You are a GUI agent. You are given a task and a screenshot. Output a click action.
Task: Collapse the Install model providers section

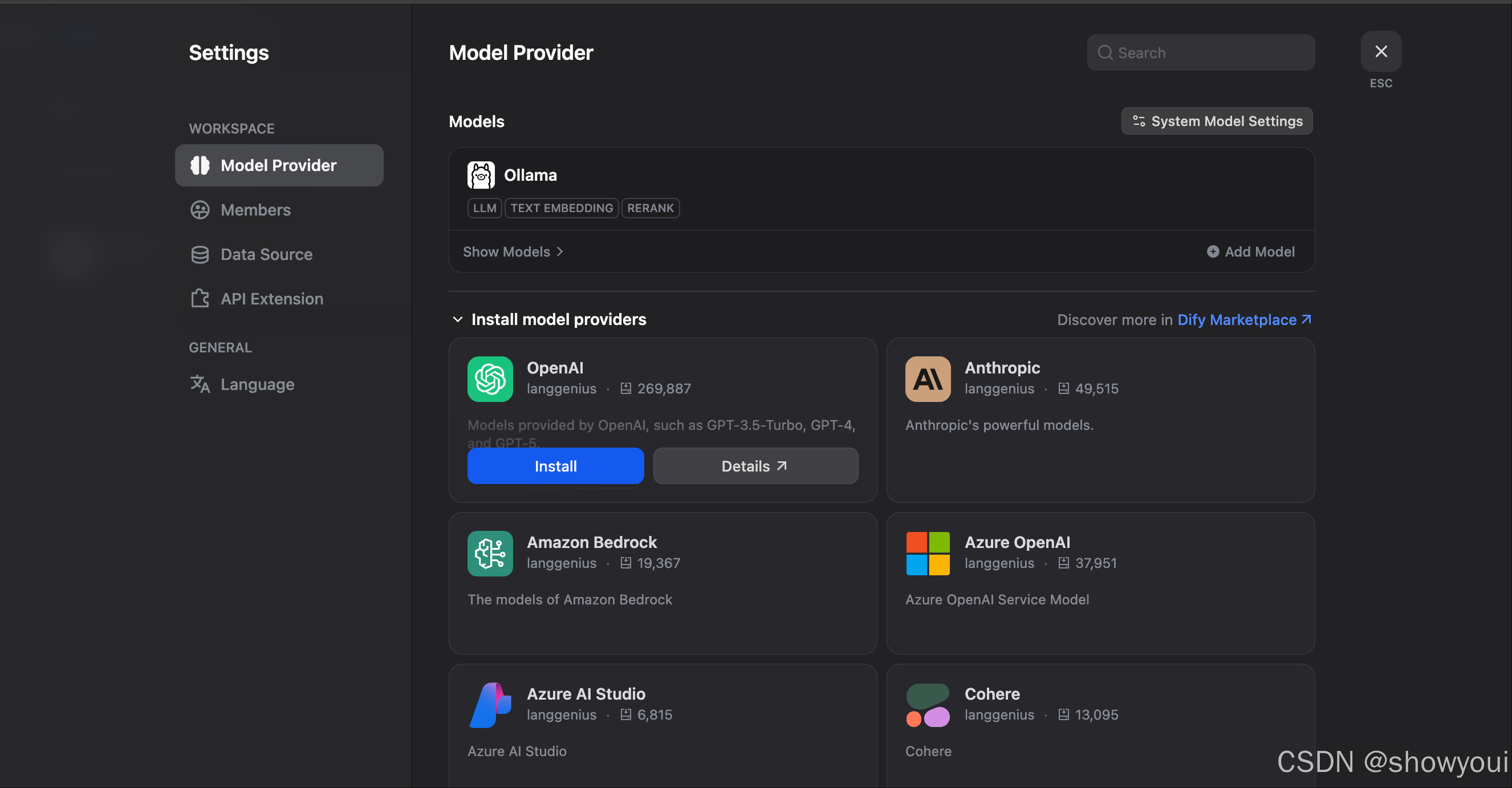458,319
